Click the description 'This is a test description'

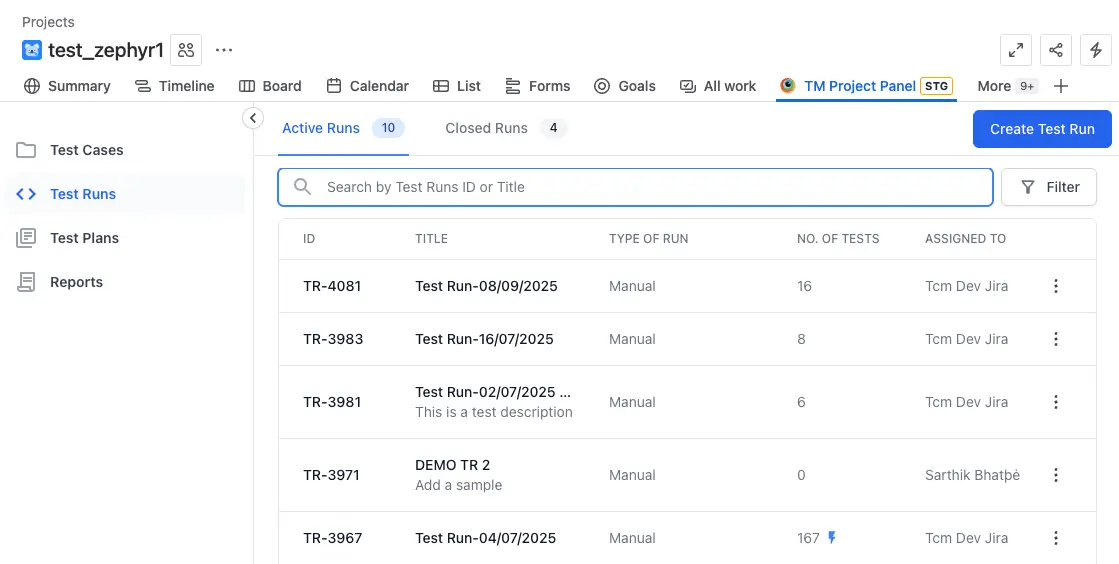(x=494, y=412)
